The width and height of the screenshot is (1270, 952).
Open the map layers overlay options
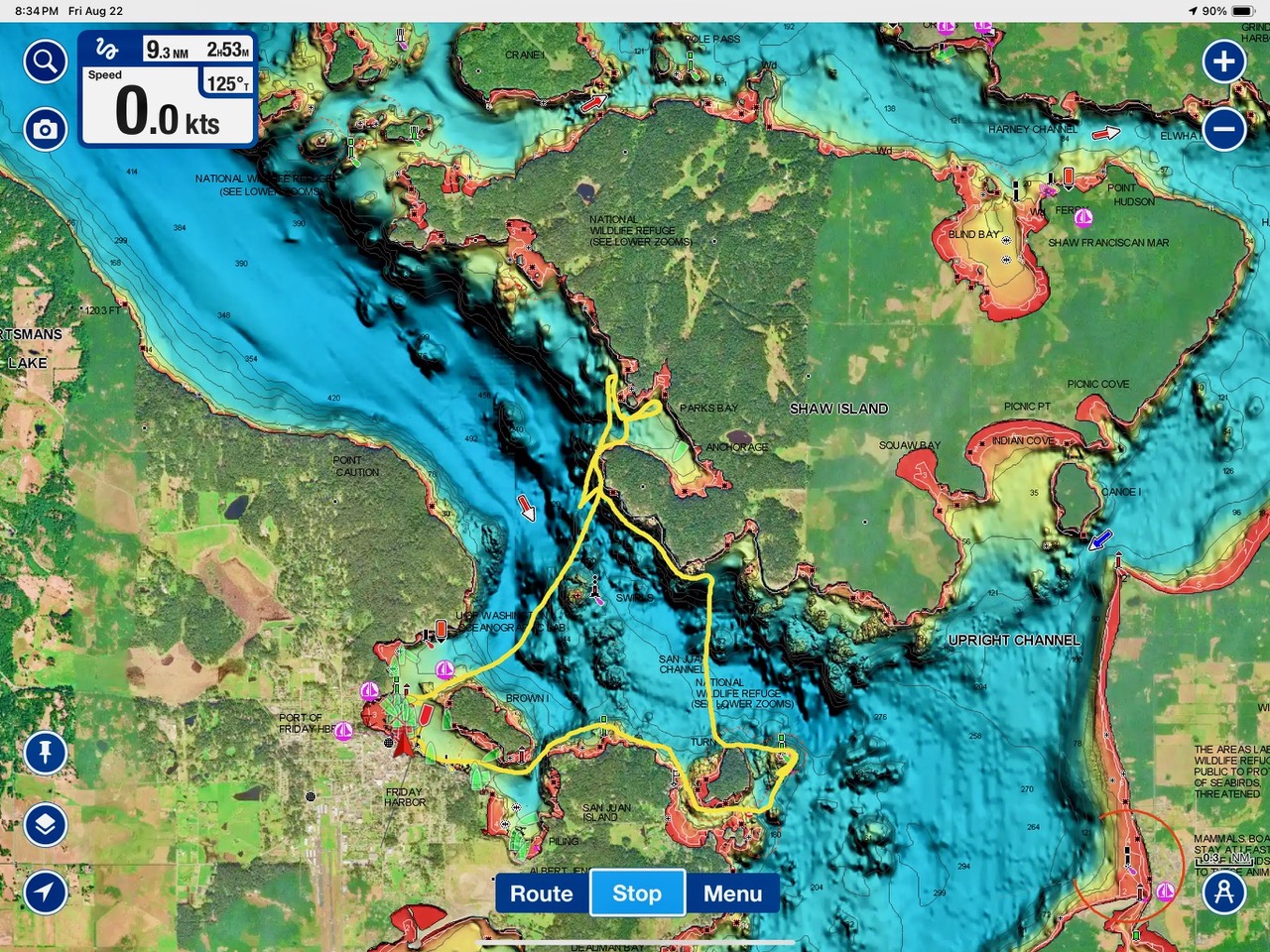[45, 824]
